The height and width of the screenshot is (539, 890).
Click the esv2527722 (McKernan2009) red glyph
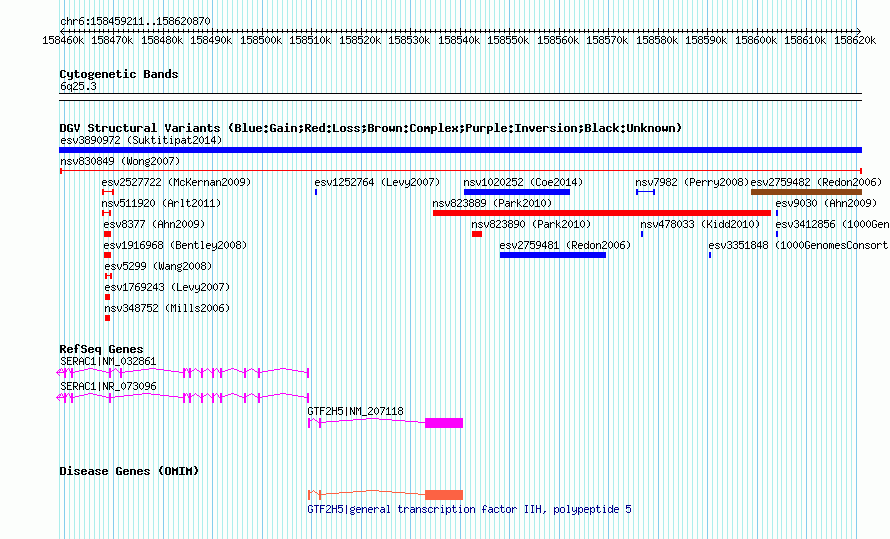click(x=108, y=192)
